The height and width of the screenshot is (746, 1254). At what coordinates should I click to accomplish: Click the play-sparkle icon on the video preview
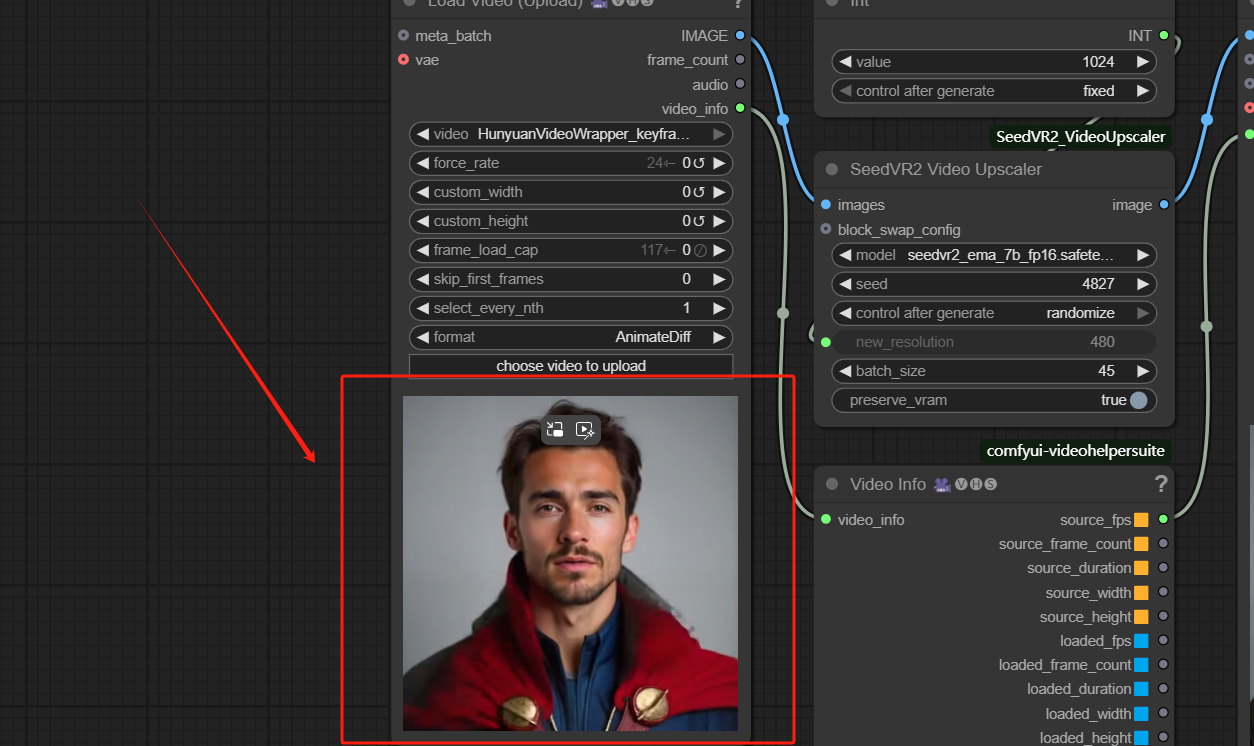click(x=586, y=430)
